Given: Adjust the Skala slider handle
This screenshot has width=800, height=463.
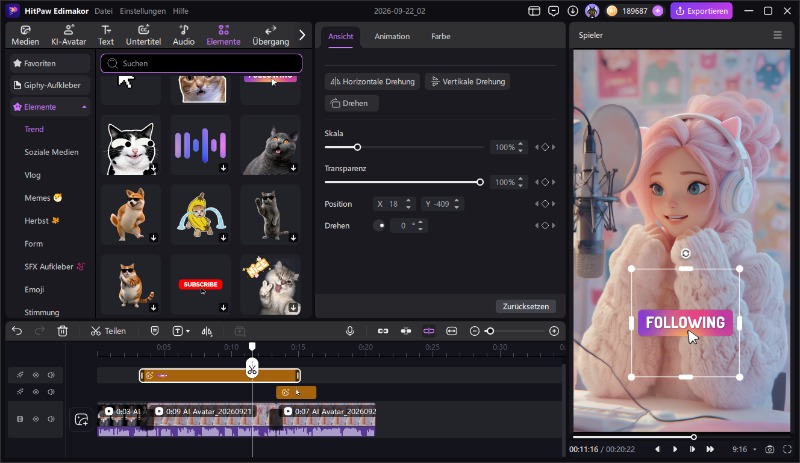Looking at the screenshot, I should (x=357, y=147).
